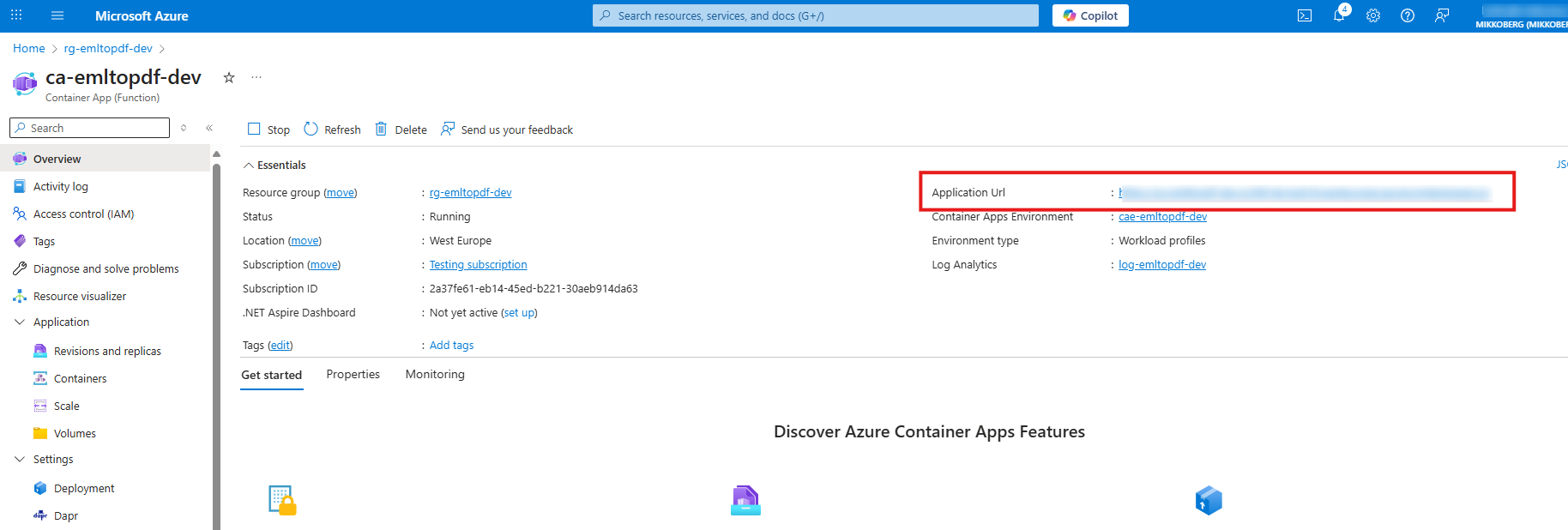Click the blue cube feature icon
This screenshot has width=1568, height=530.
[x=1209, y=500]
